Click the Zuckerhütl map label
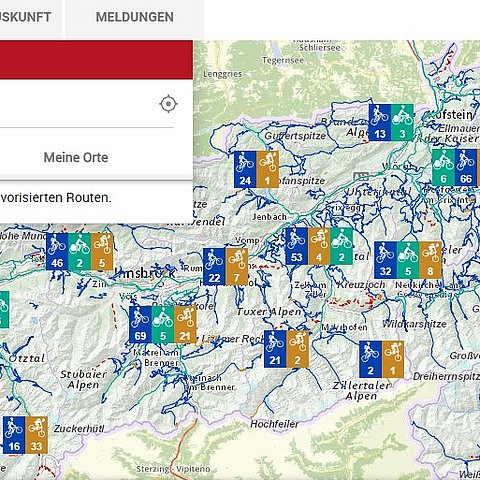Screen dimensions: 480x480 [79, 429]
